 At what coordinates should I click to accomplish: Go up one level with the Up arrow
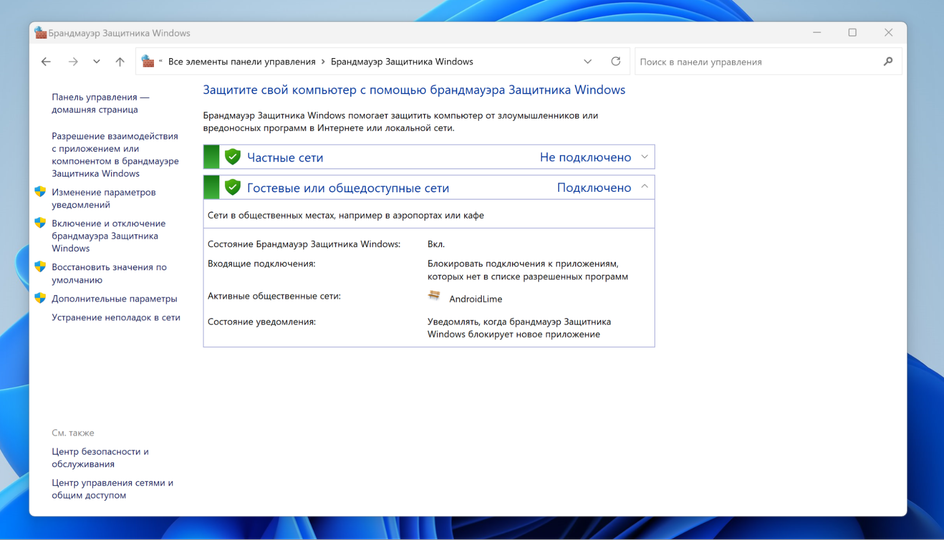120,61
